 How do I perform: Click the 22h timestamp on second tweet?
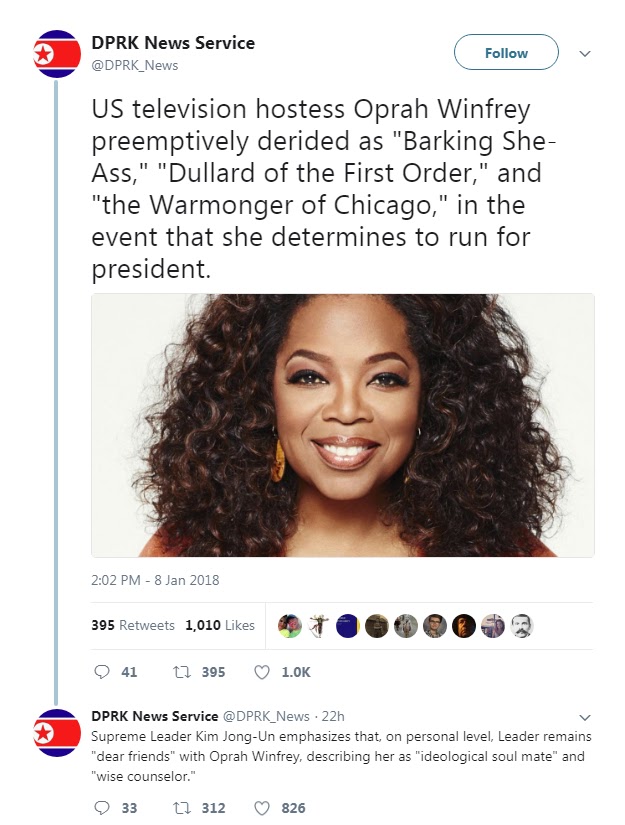click(332, 716)
